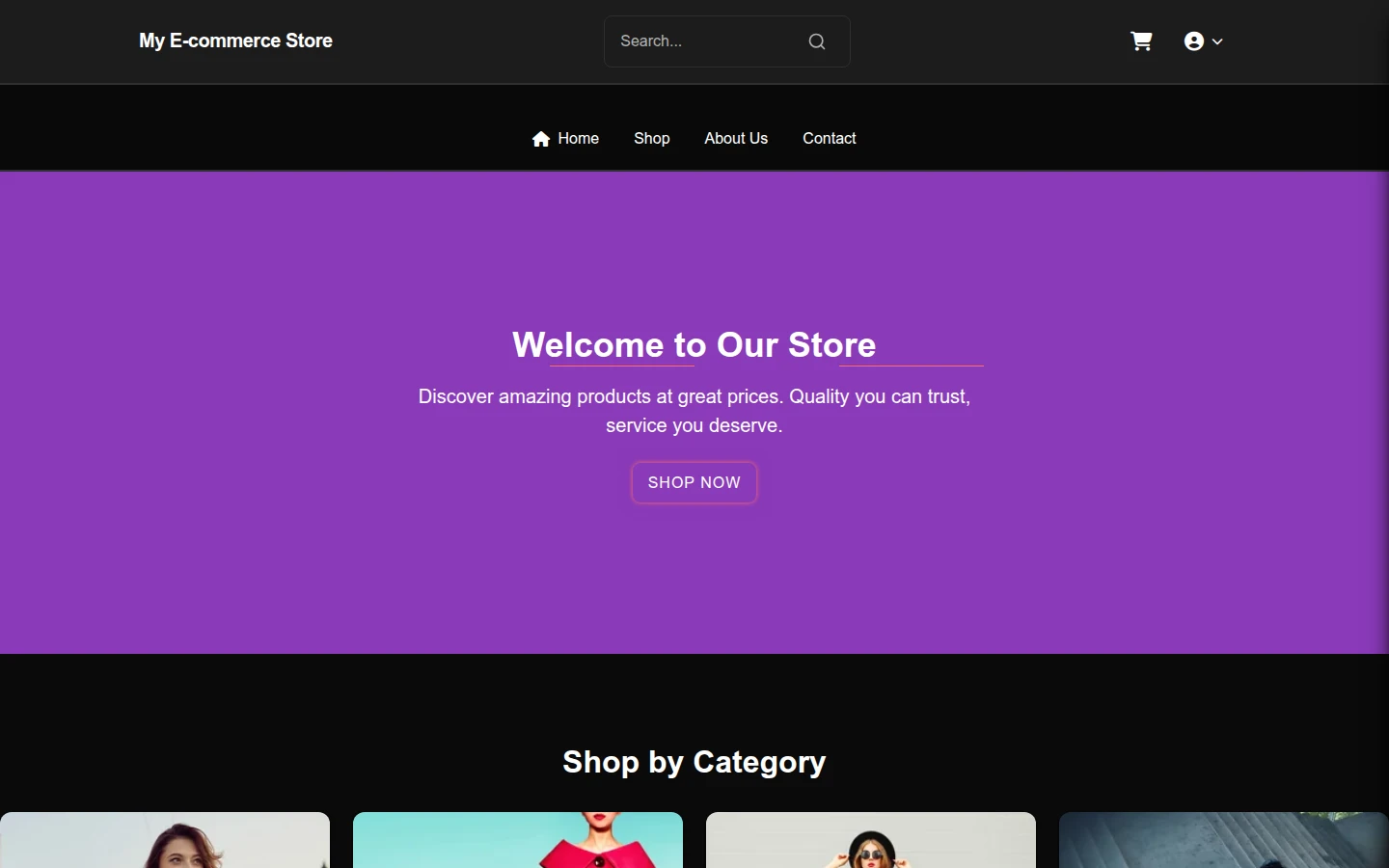Click the Shop by Category heading
This screenshot has width=1389, height=868.
pyautogui.click(x=694, y=762)
